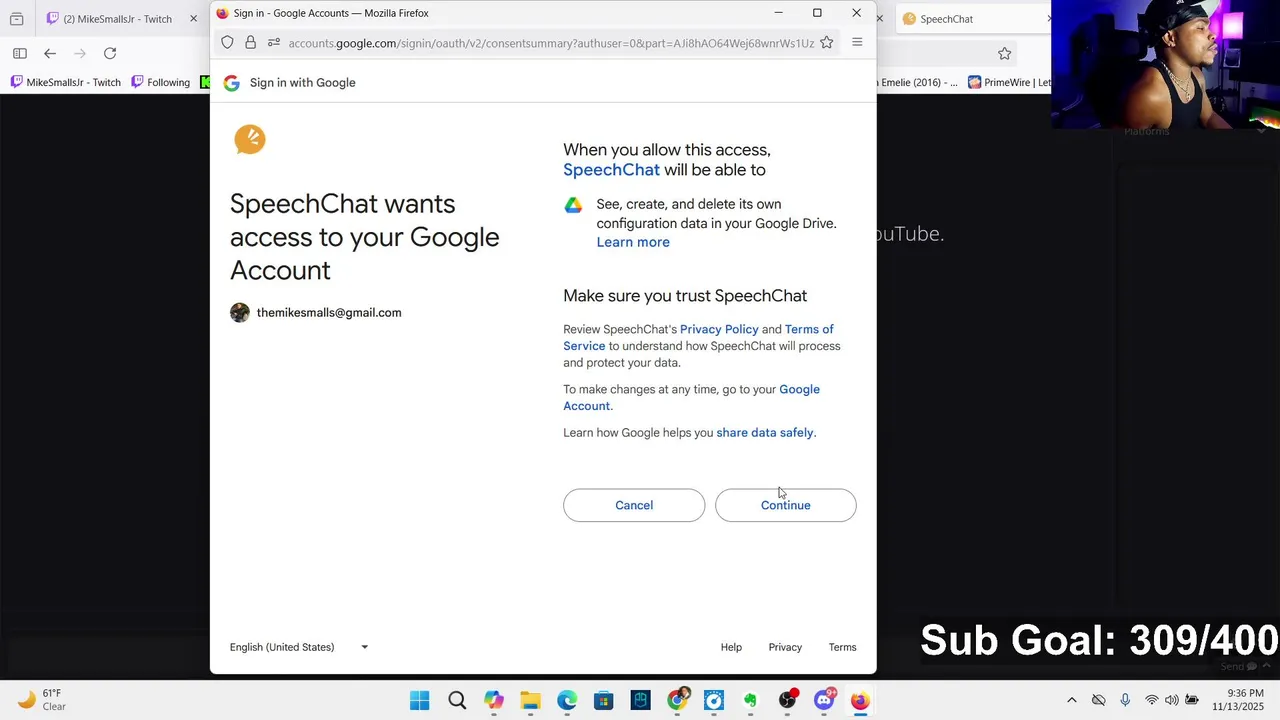Open the Following bookmark
This screenshot has height=720, width=1280.
pos(160,82)
